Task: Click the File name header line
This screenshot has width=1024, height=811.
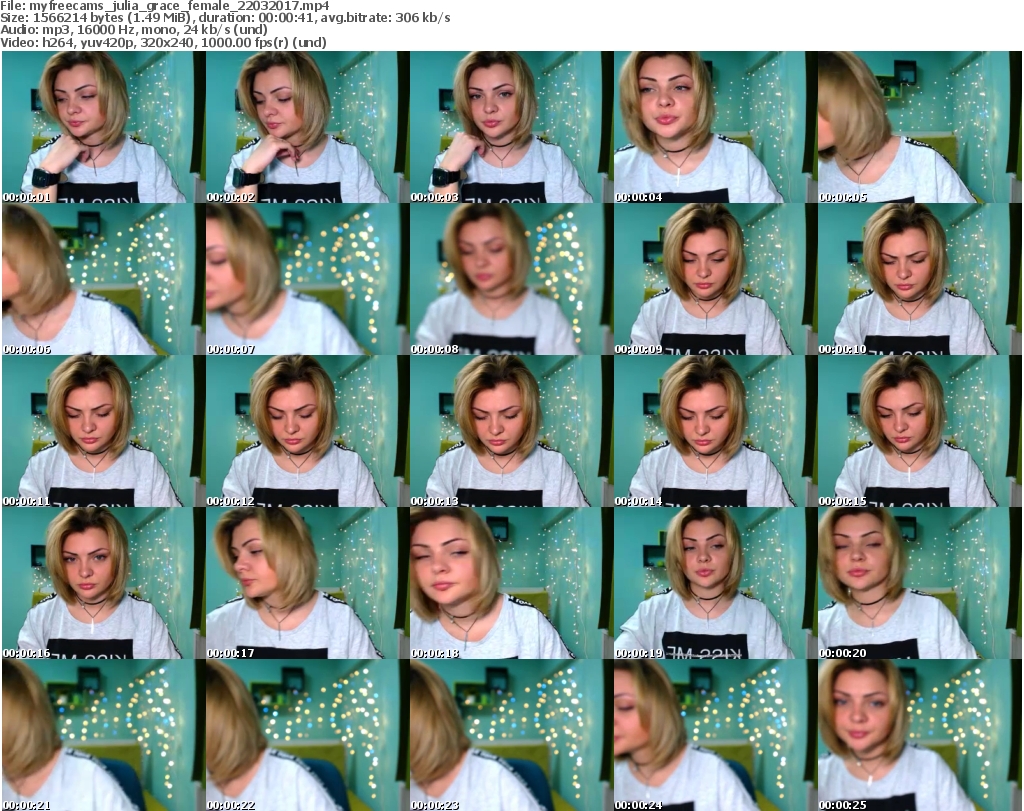Action: point(165,6)
